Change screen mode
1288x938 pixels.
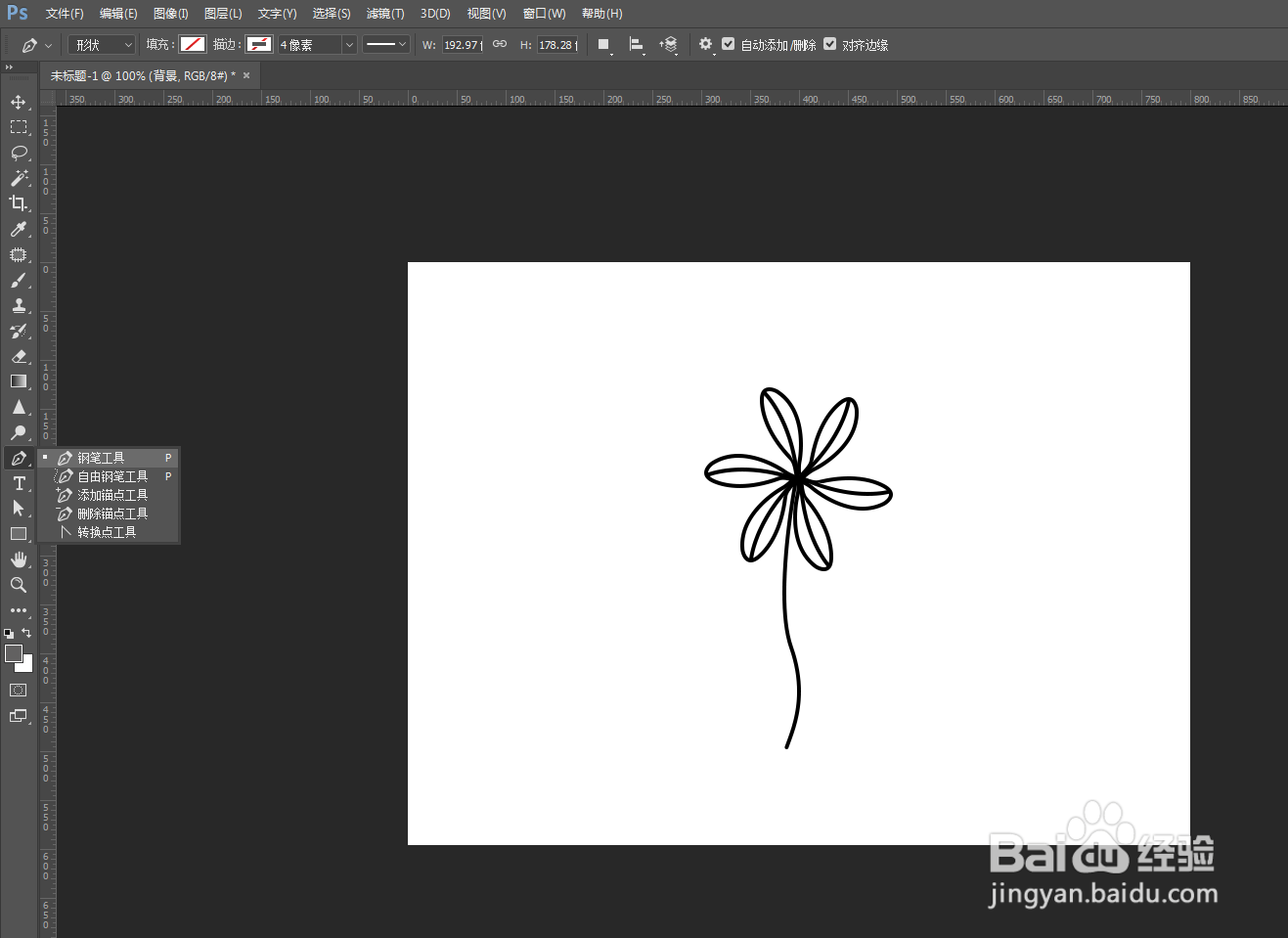[x=19, y=716]
